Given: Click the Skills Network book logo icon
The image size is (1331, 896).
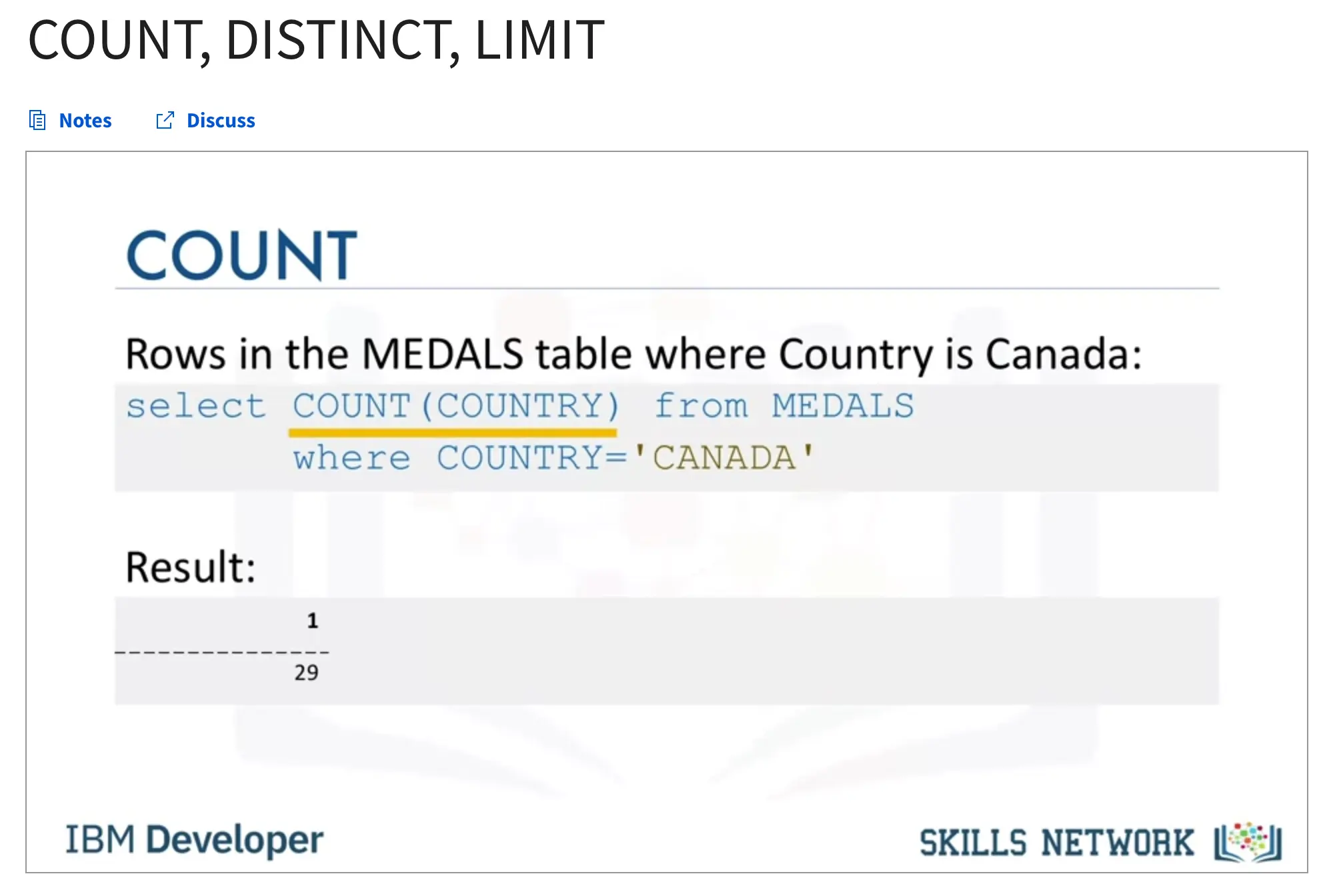Looking at the screenshot, I should (x=1248, y=842).
